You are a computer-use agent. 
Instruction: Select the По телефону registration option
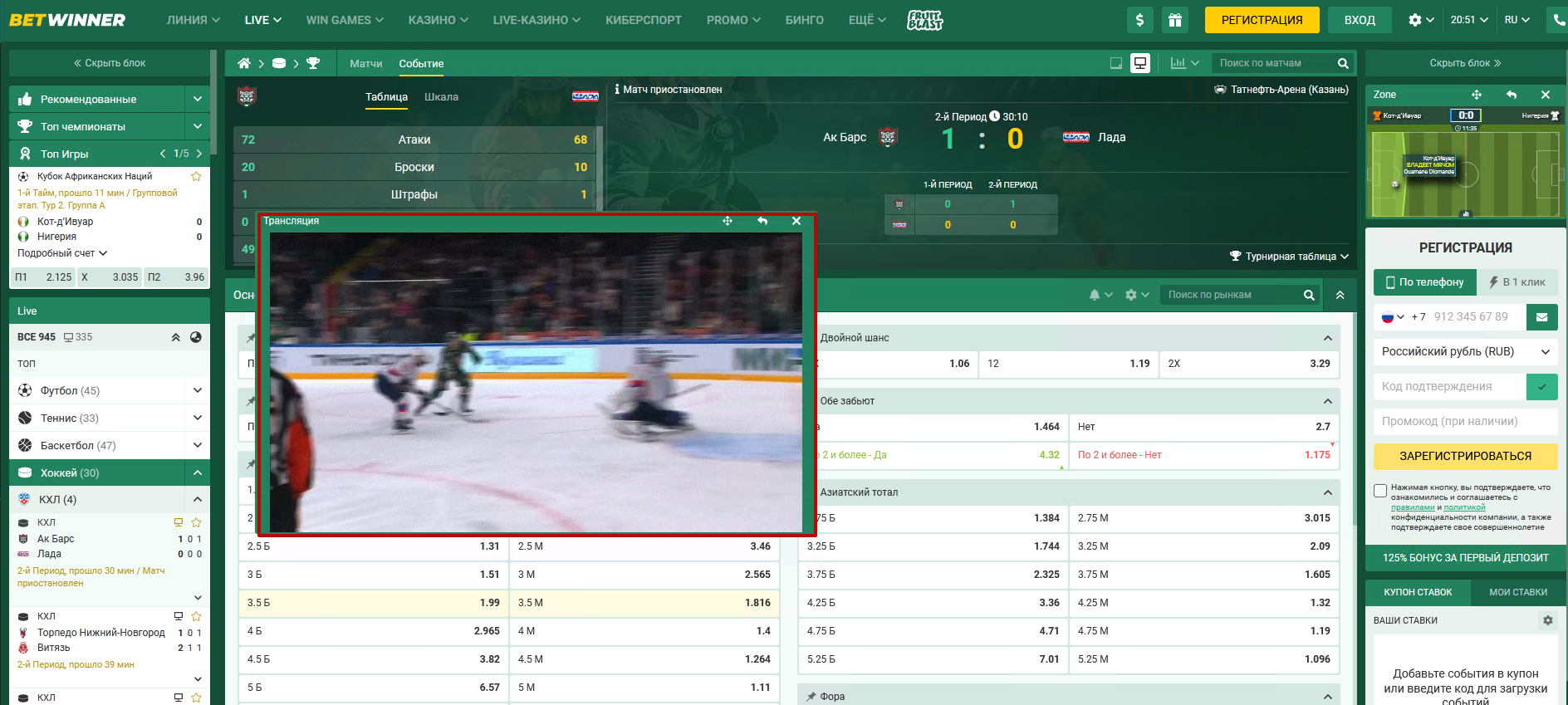pyautogui.click(x=1424, y=282)
